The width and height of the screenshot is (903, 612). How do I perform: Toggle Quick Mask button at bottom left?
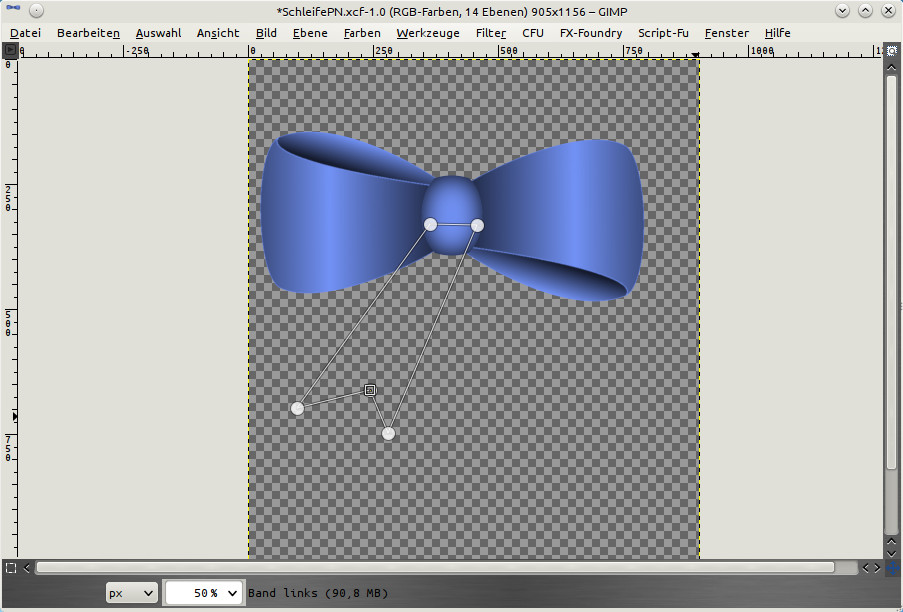[10, 568]
